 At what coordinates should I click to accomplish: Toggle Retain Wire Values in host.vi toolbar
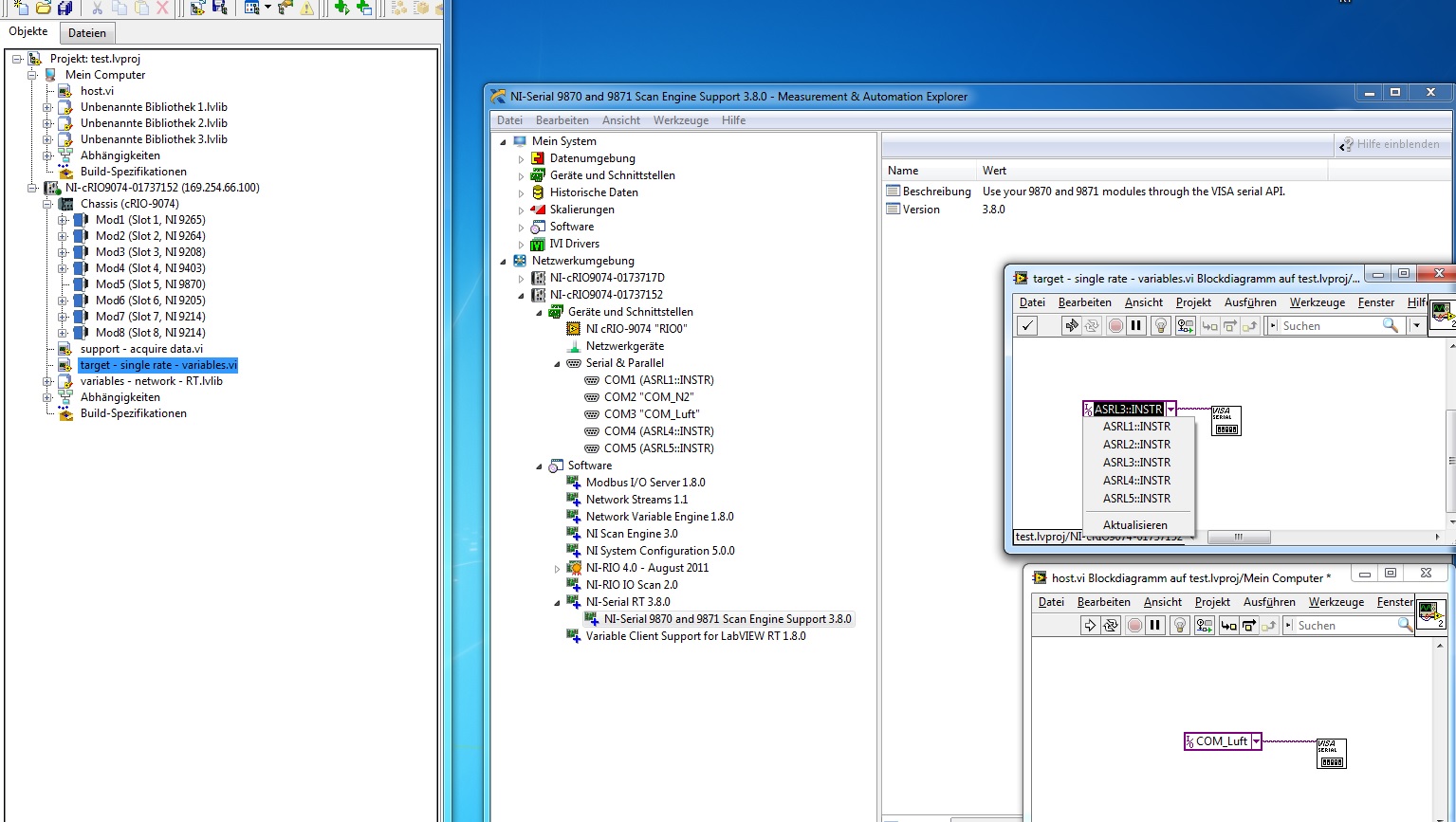(1204, 626)
